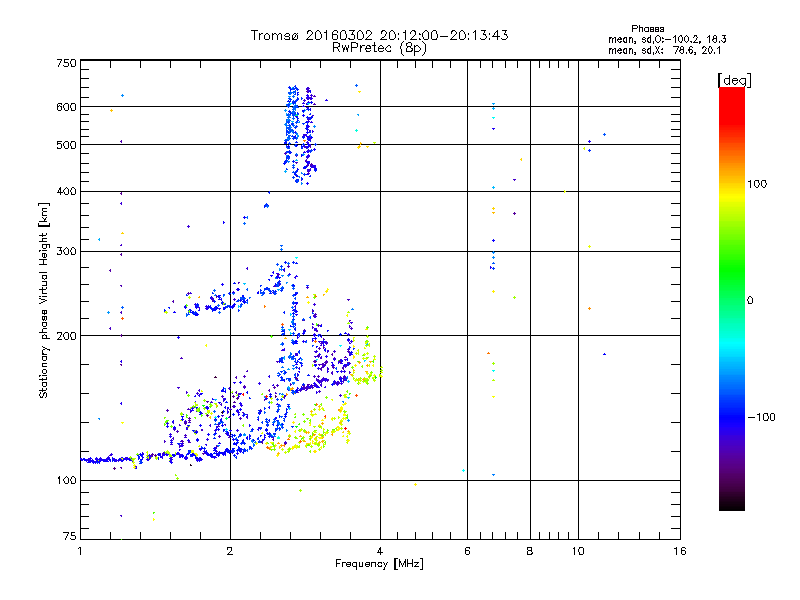Click the phase colorbar gradient

[732, 298]
